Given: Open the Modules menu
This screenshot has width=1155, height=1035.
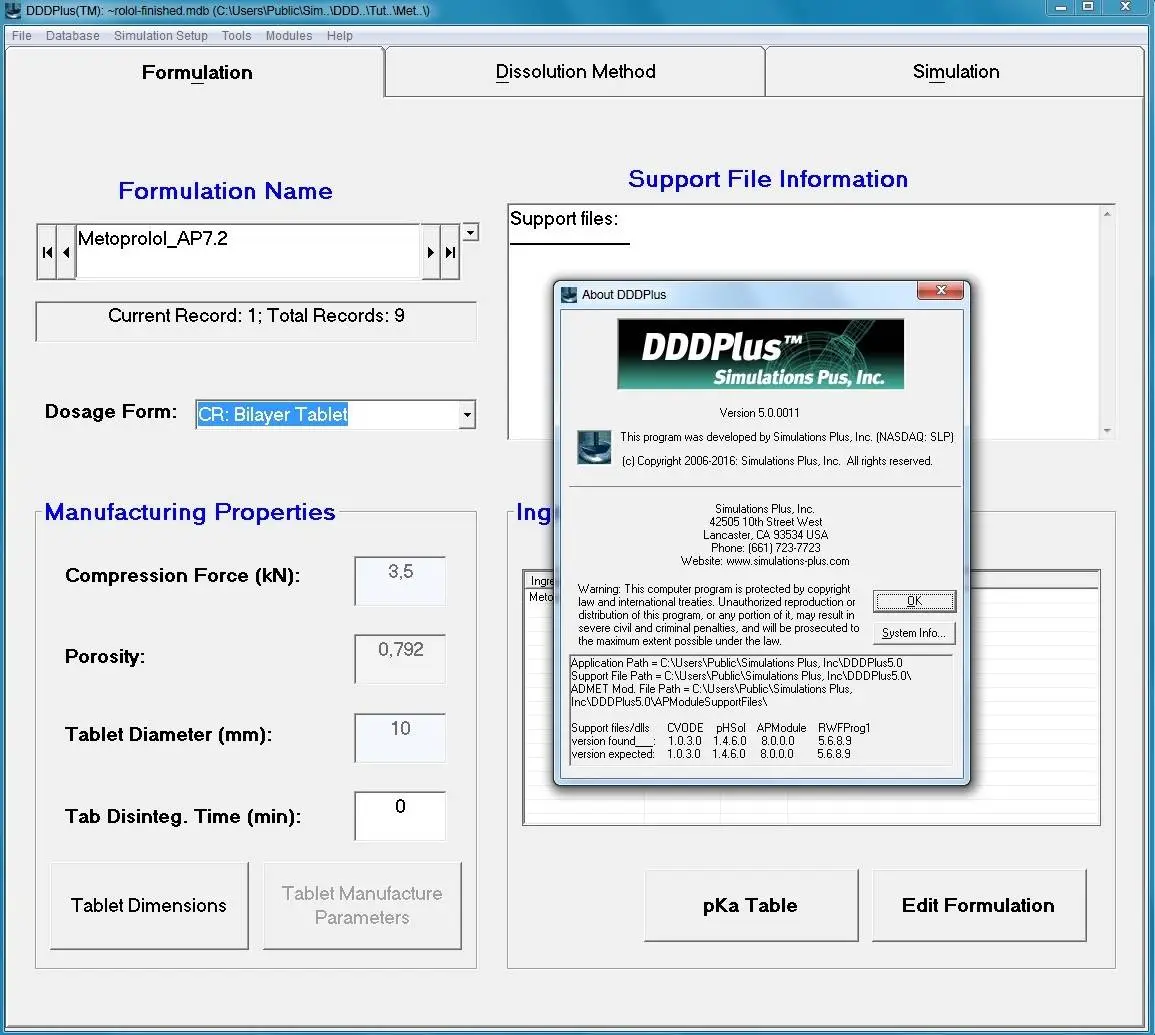Looking at the screenshot, I should pos(289,35).
